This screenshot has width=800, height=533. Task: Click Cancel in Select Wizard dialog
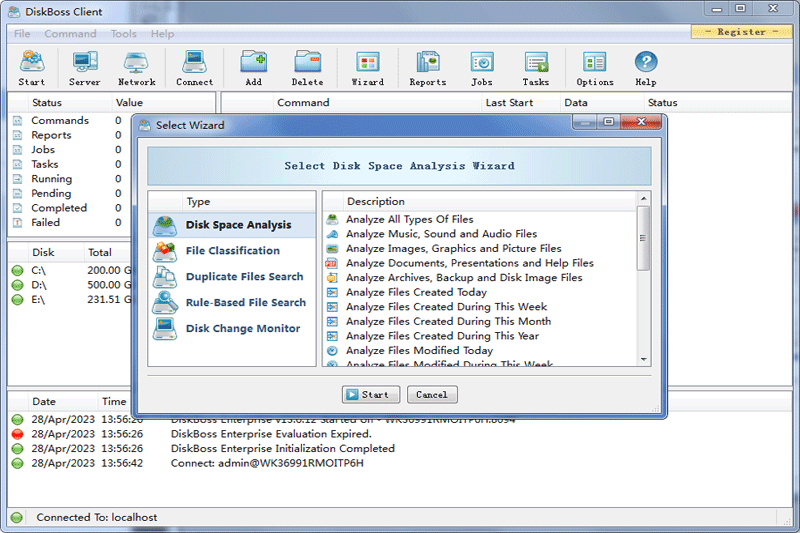(432, 395)
